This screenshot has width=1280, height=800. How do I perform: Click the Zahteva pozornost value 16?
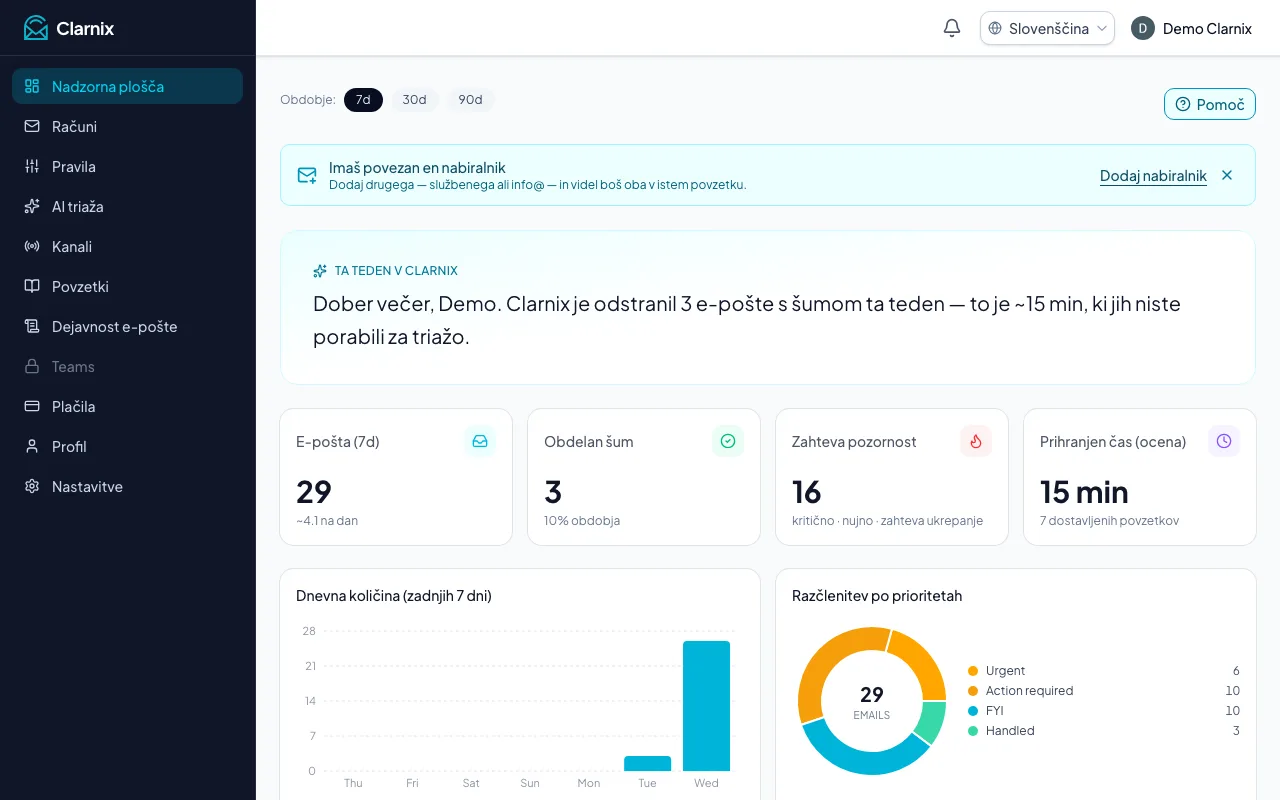click(x=807, y=492)
